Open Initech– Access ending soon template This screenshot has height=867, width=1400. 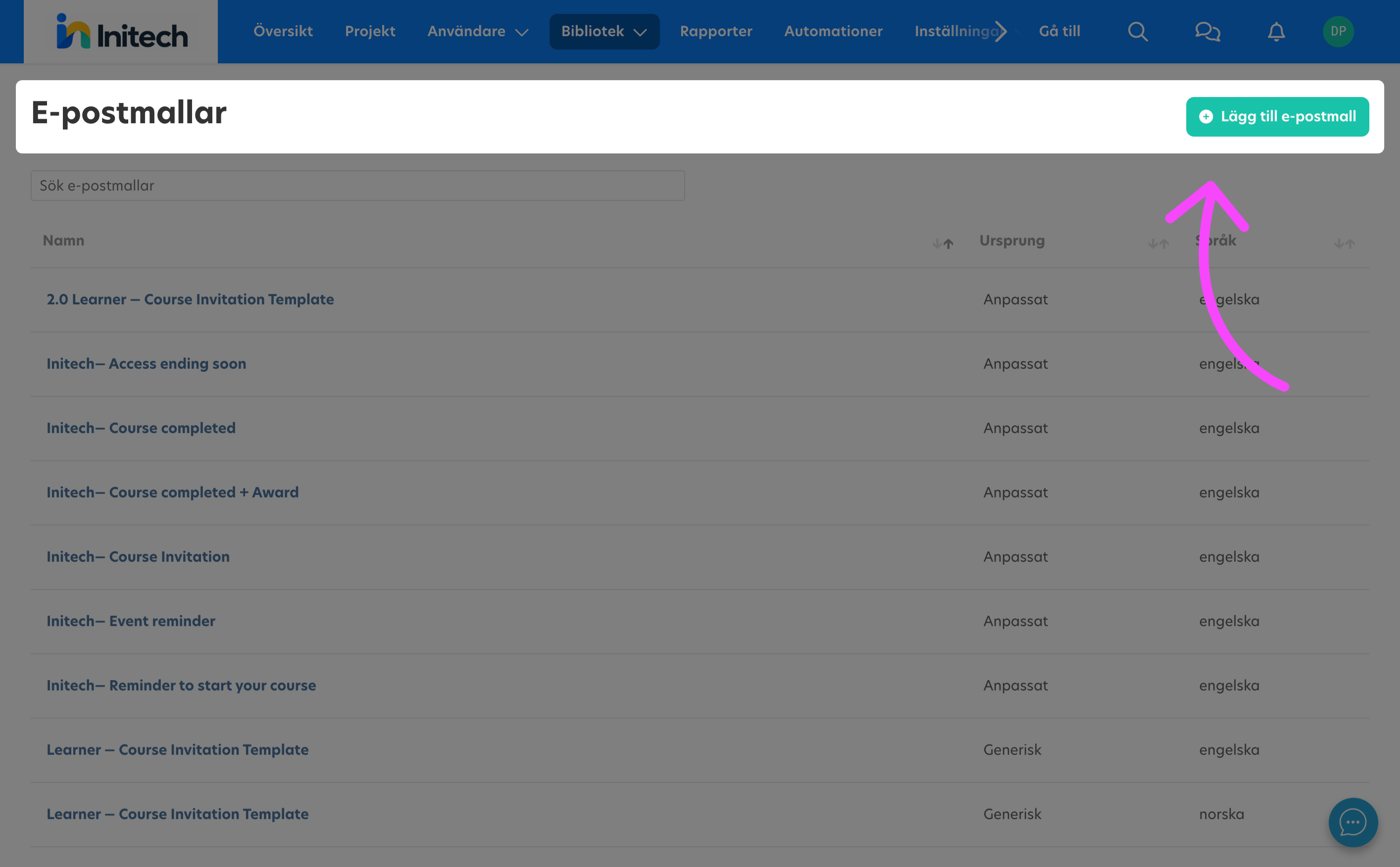146,364
